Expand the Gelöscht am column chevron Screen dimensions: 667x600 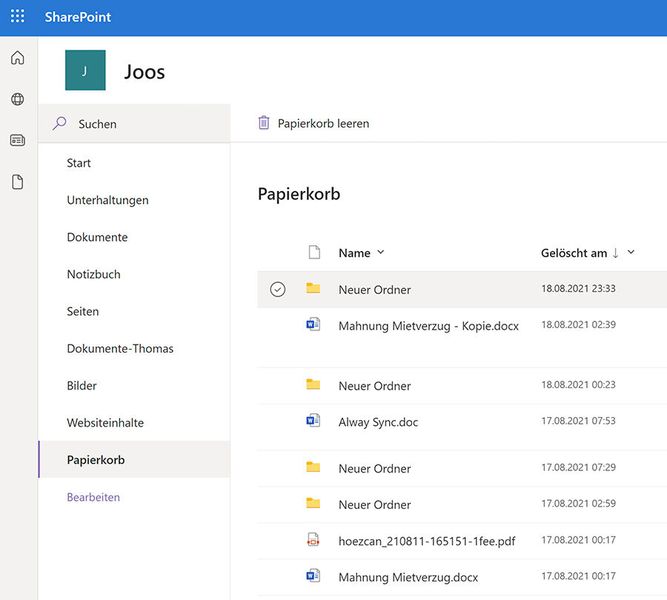pos(631,252)
